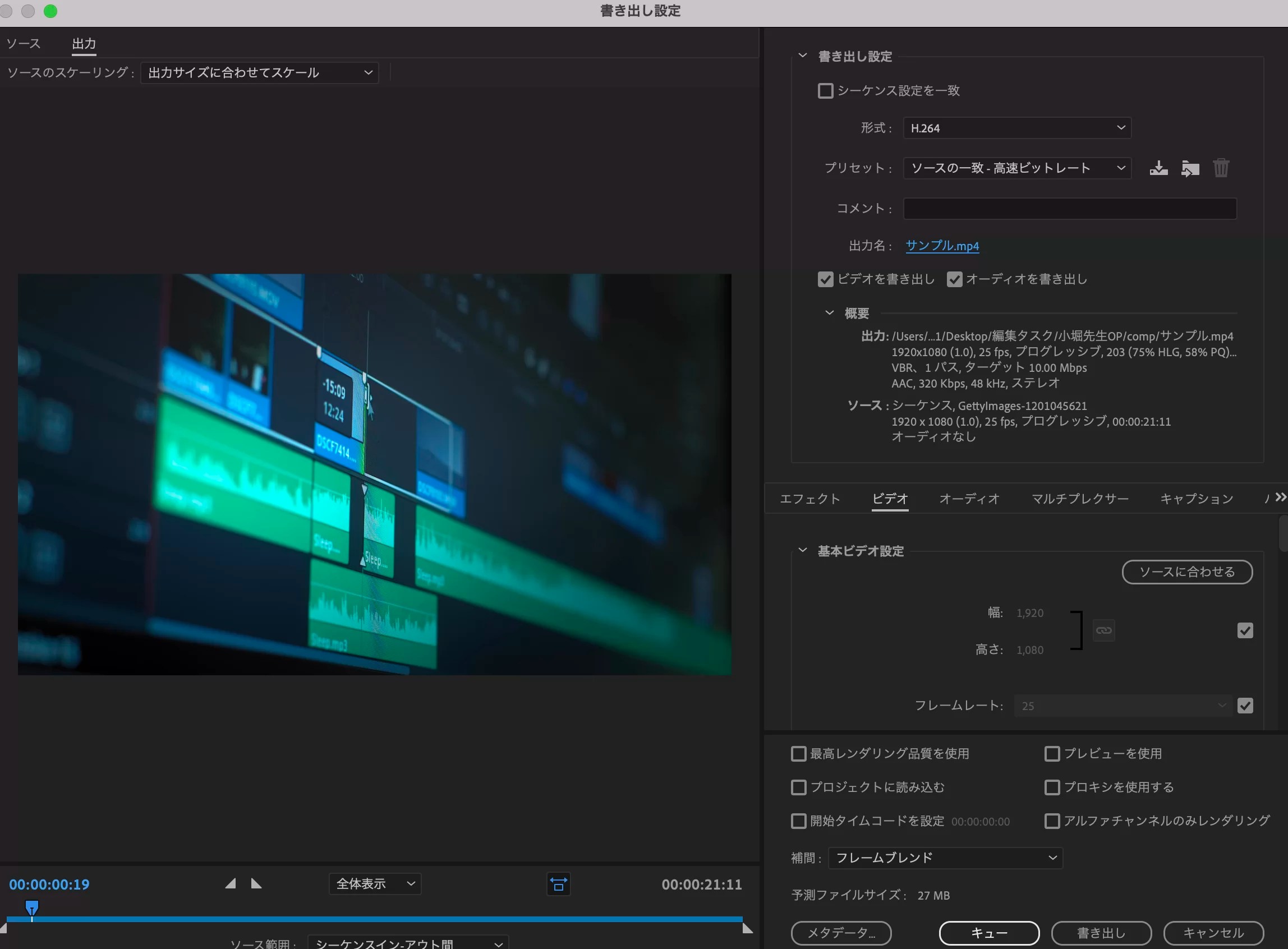Viewport: 1288px width, 949px height.
Task: Collapse the 概要 section
Action: point(829,313)
